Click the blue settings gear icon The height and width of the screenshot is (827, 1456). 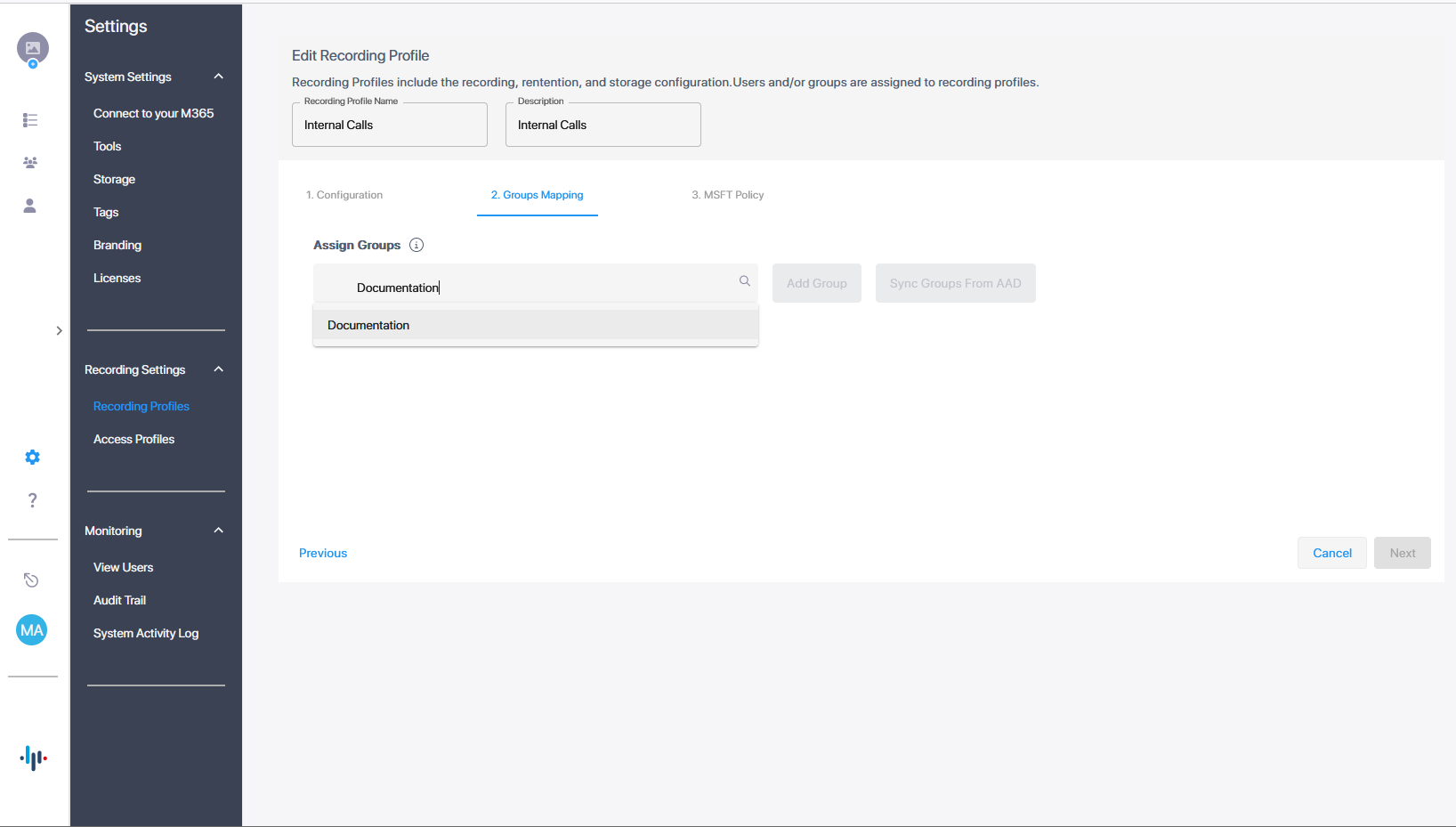(32, 458)
